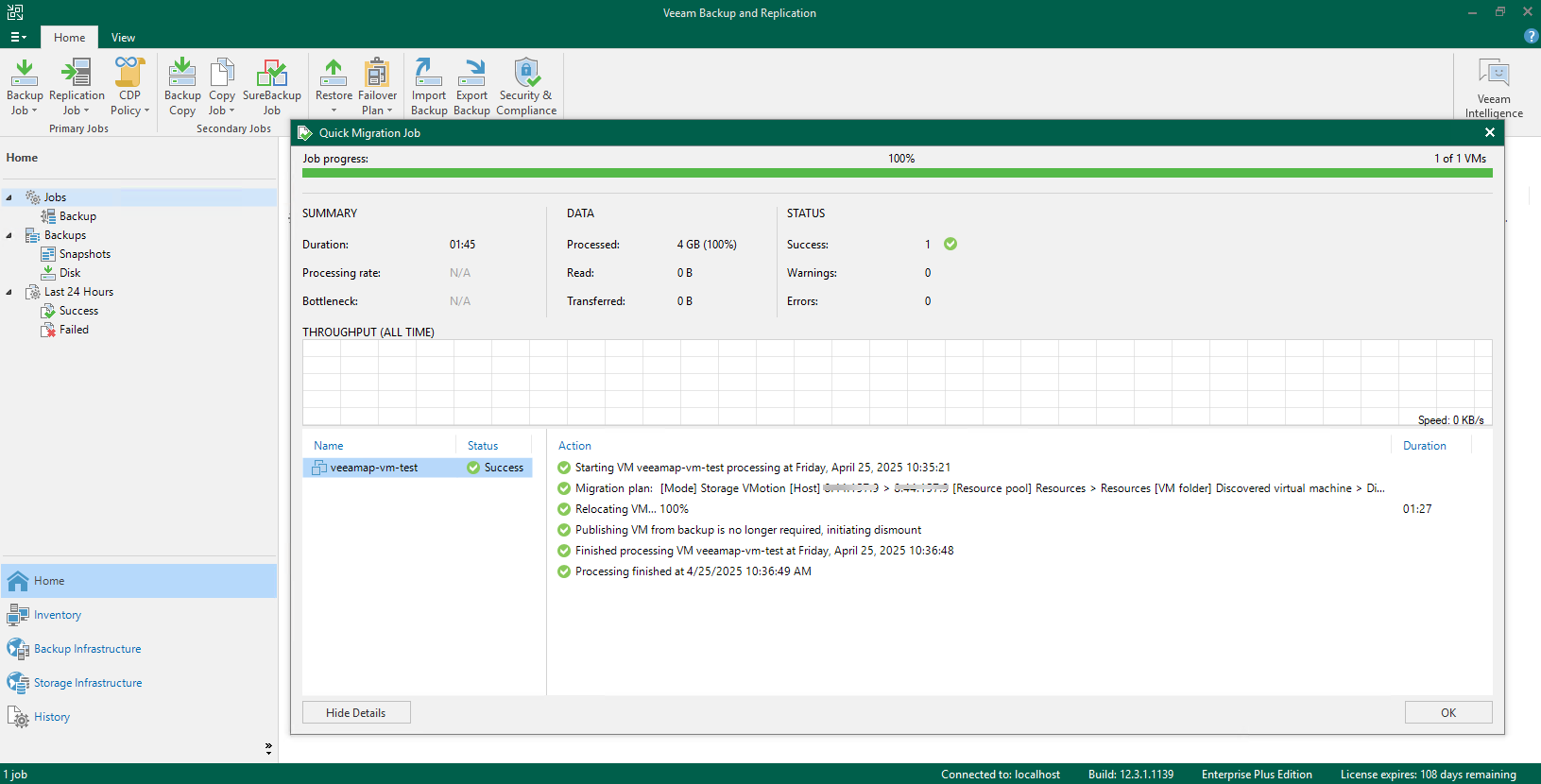The width and height of the screenshot is (1541, 784).
Task: Click 'Build: 12.3.1.1139' in status bar
Action: coord(1131,775)
